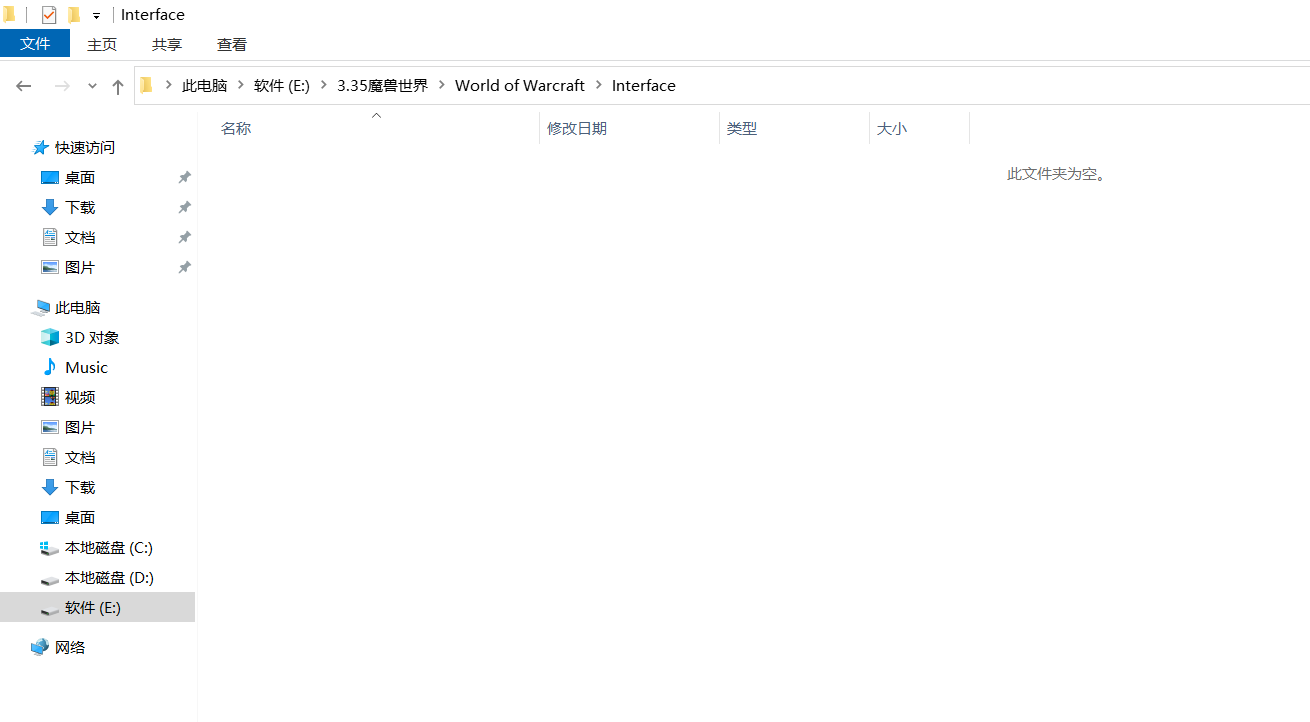Unpin 桌面 from Quick Access

tap(184, 177)
